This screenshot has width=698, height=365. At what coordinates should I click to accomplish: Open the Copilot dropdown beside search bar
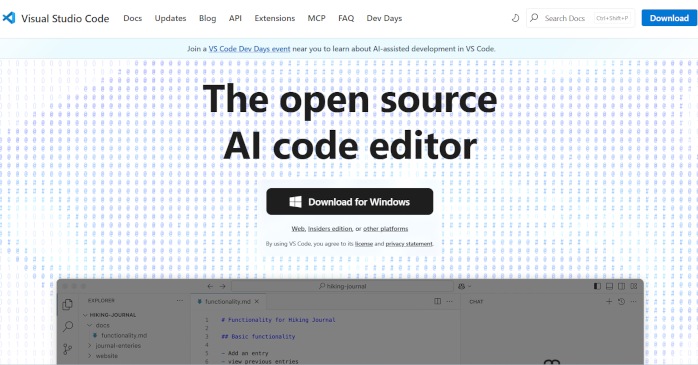[464, 286]
